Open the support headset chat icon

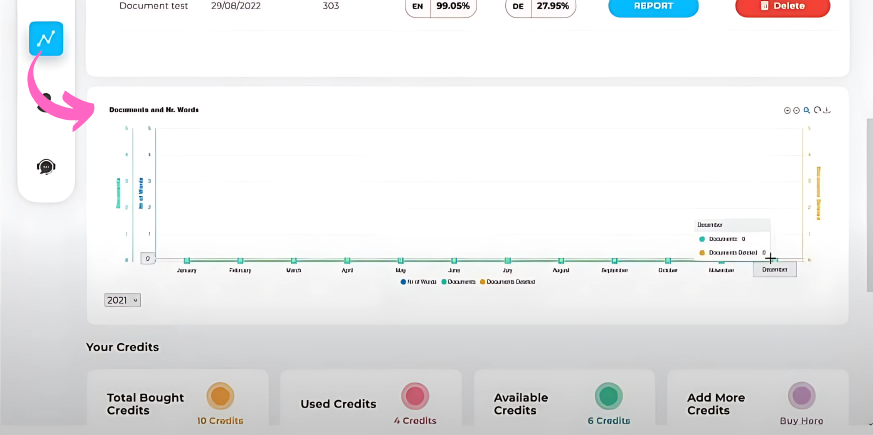point(46,167)
